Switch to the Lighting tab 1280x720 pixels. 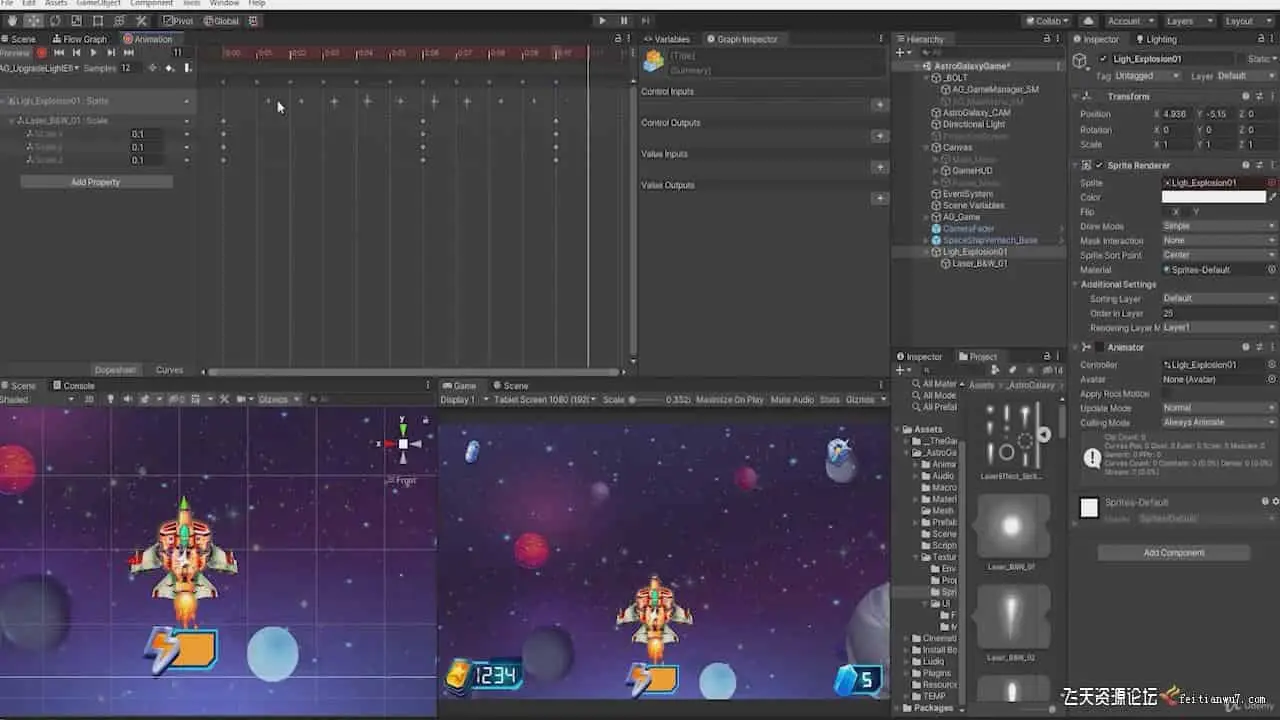tap(1156, 39)
